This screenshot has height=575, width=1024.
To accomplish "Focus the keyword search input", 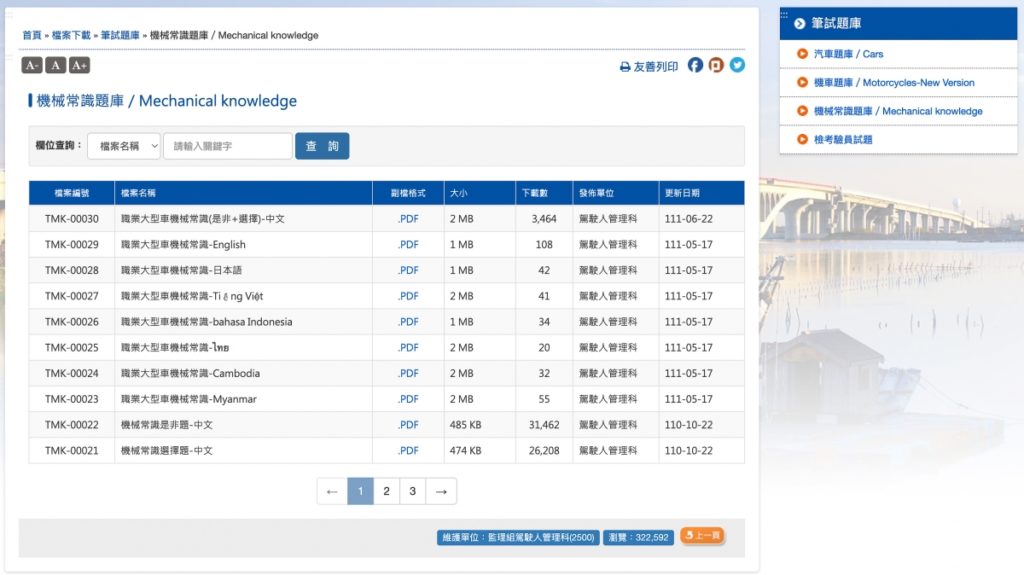I will click(x=227, y=146).
